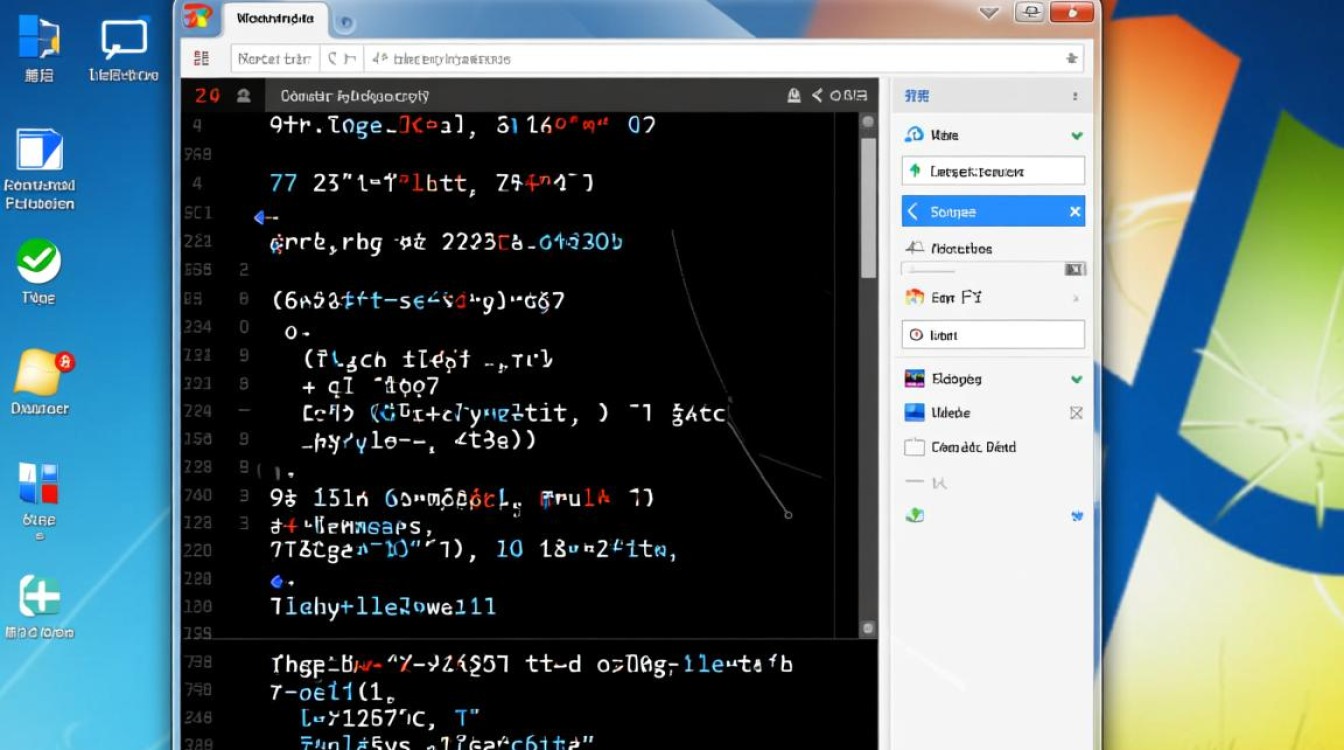The width and height of the screenshot is (1344, 750).
Task: Click the colorful palette icon in side panel
Action: pos(914,297)
